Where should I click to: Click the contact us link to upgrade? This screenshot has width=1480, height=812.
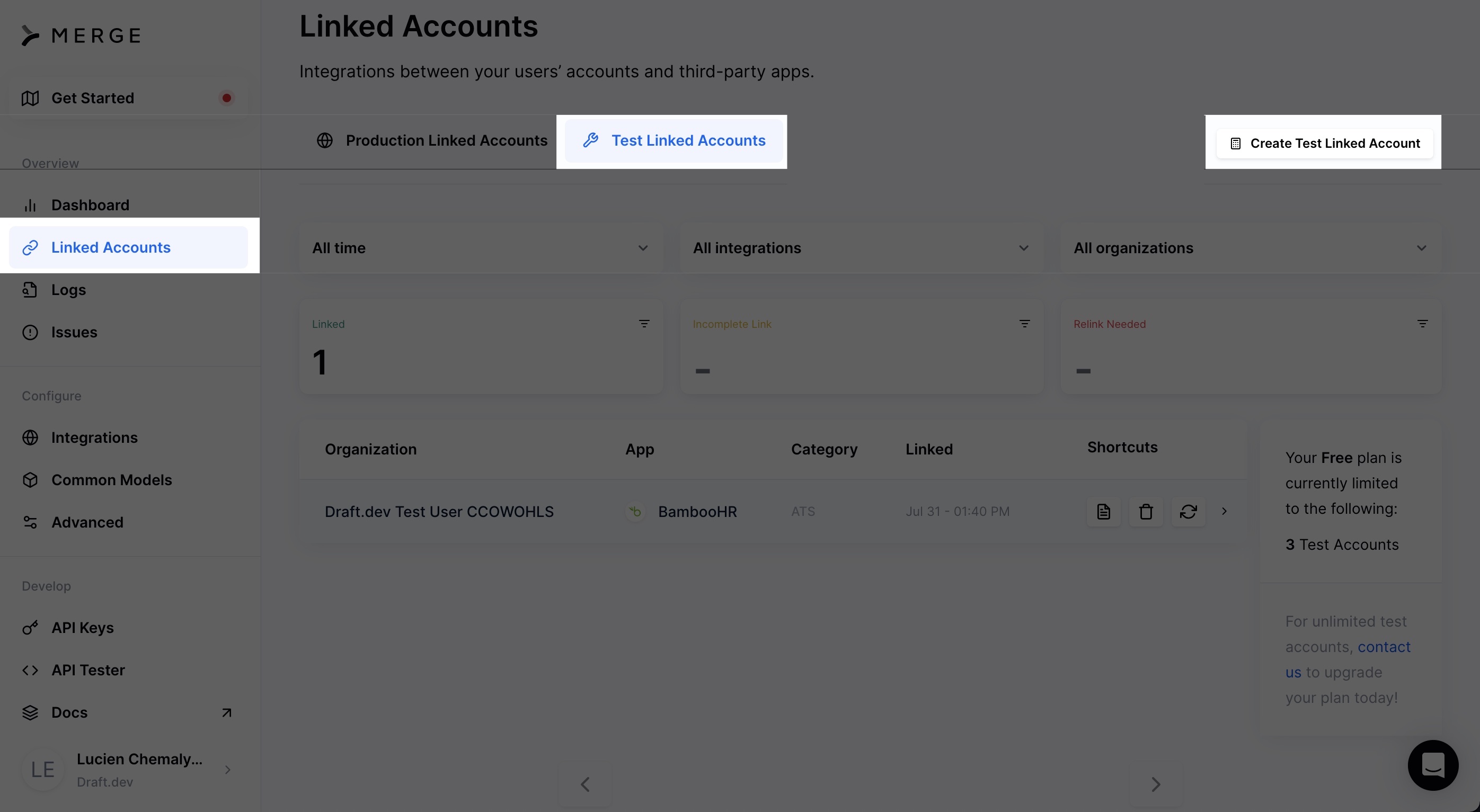pos(1385,647)
